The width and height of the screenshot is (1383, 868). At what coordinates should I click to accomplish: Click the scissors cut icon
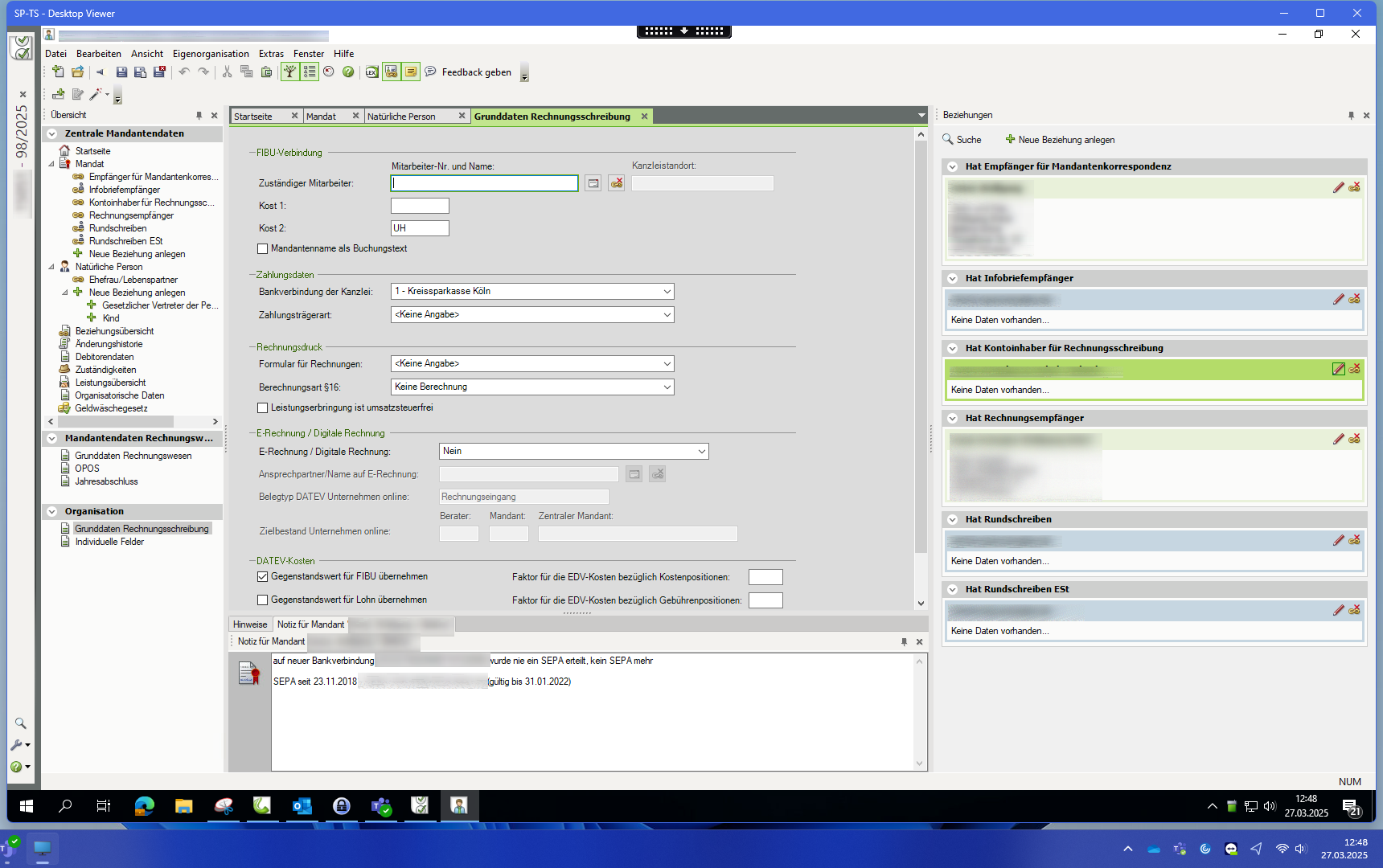tap(227, 72)
